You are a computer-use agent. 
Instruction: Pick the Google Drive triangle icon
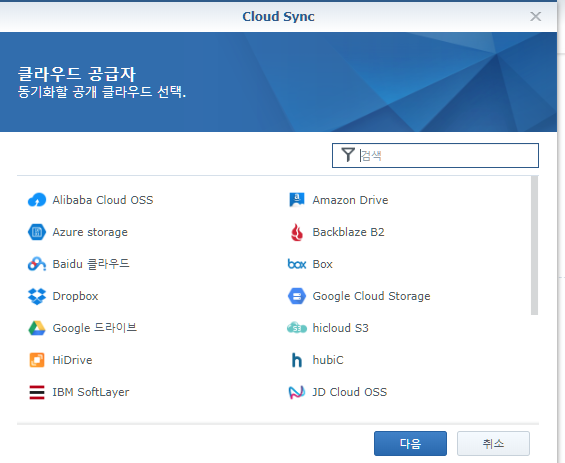click(37, 328)
